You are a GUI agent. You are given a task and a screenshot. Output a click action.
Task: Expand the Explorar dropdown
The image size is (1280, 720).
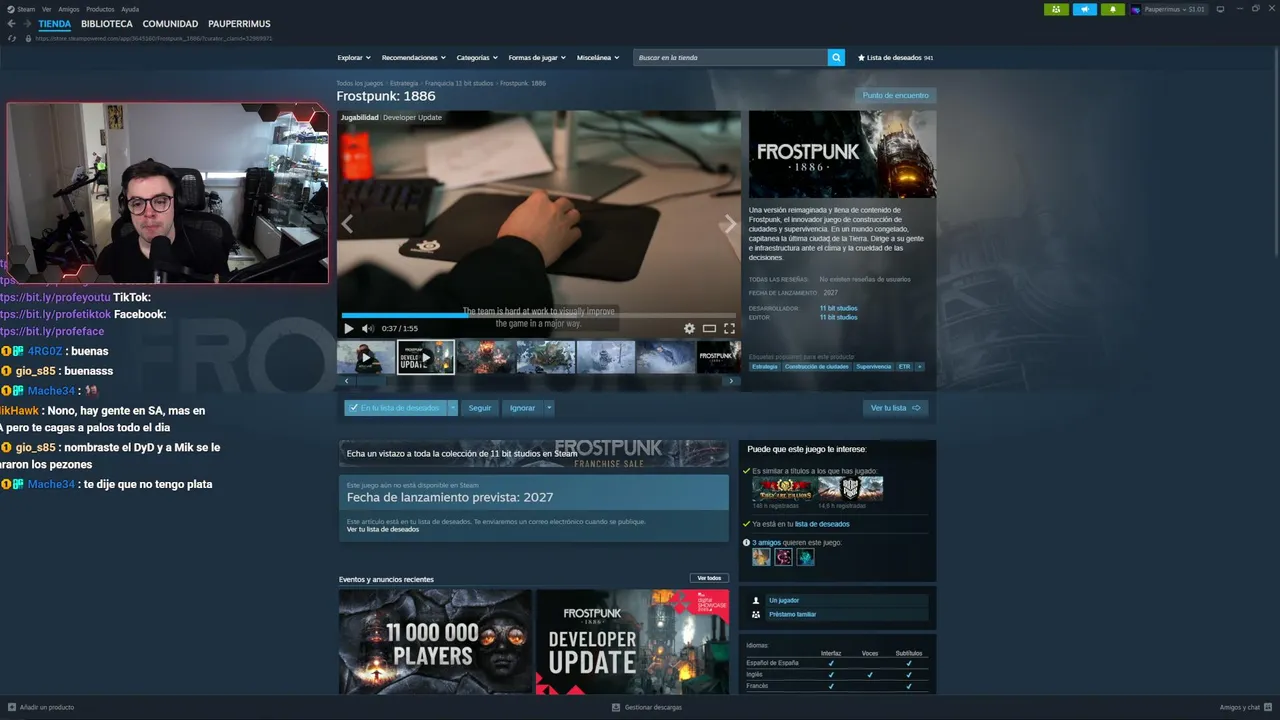[x=354, y=58]
